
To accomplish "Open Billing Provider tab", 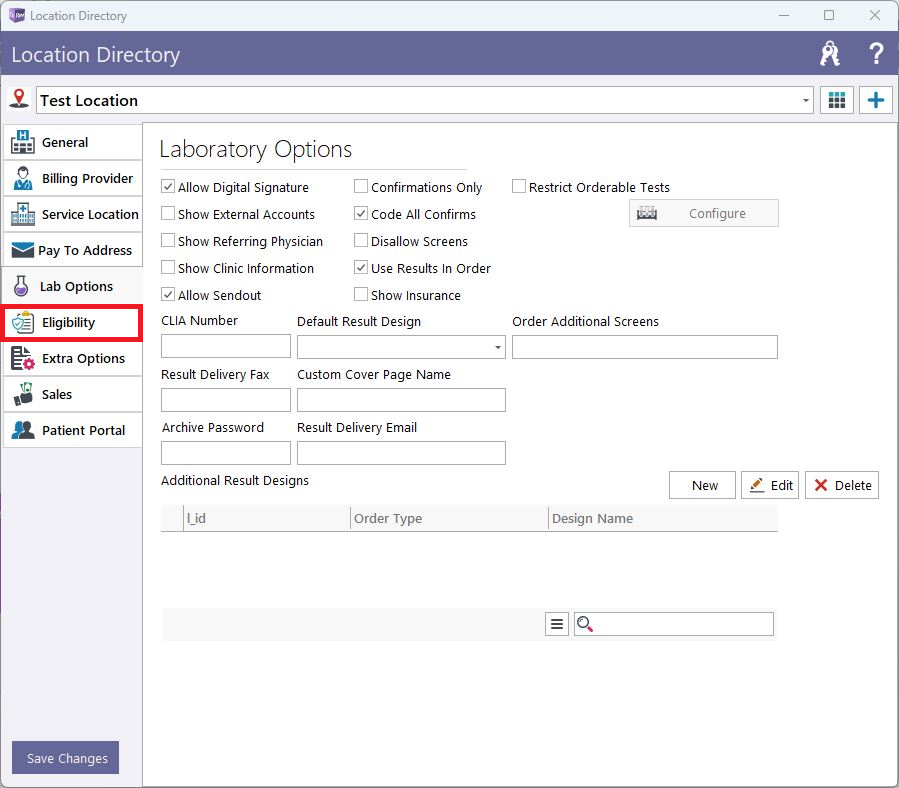I will pos(72,178).
